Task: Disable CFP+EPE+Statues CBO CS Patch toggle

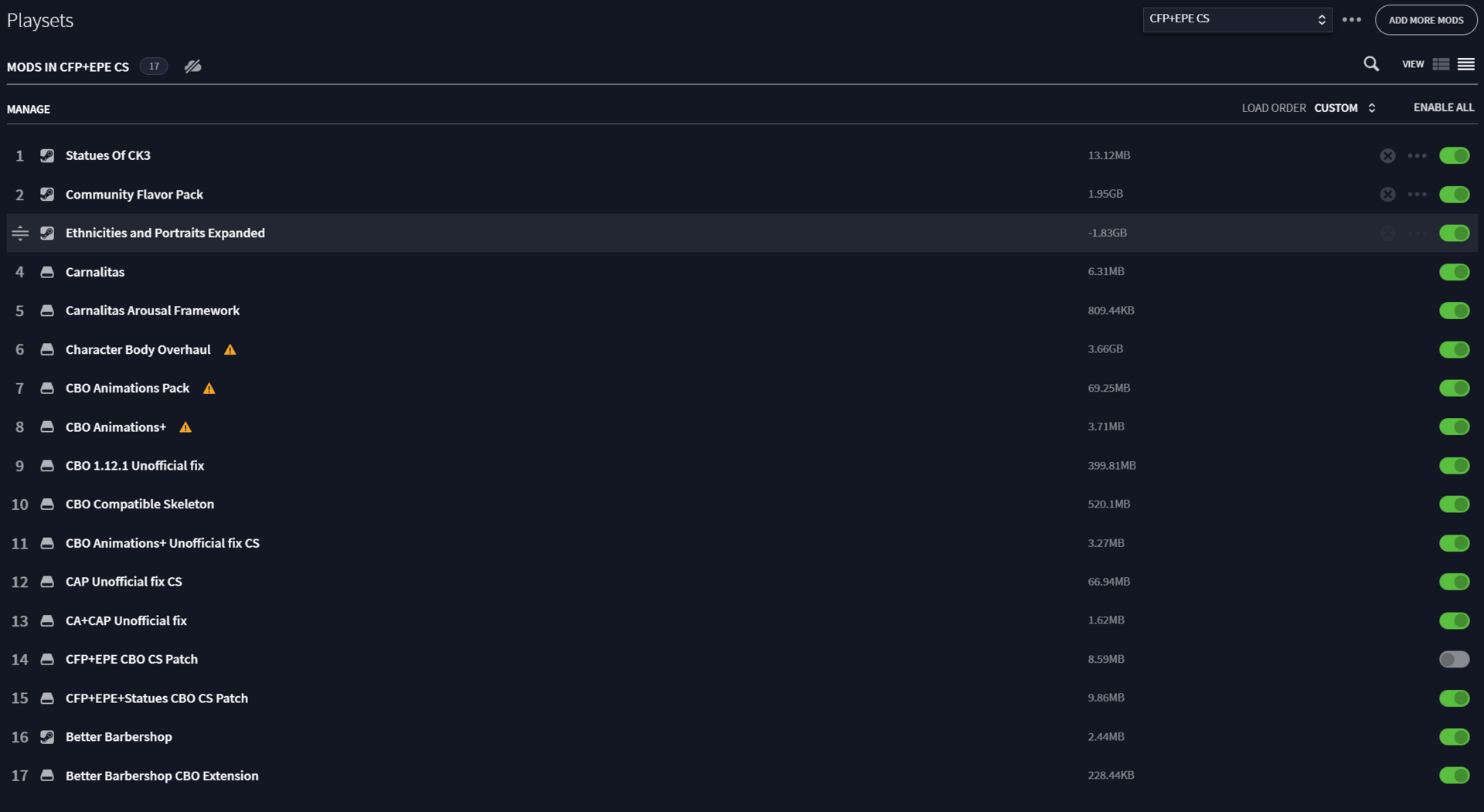Action: coord(1454,698)
